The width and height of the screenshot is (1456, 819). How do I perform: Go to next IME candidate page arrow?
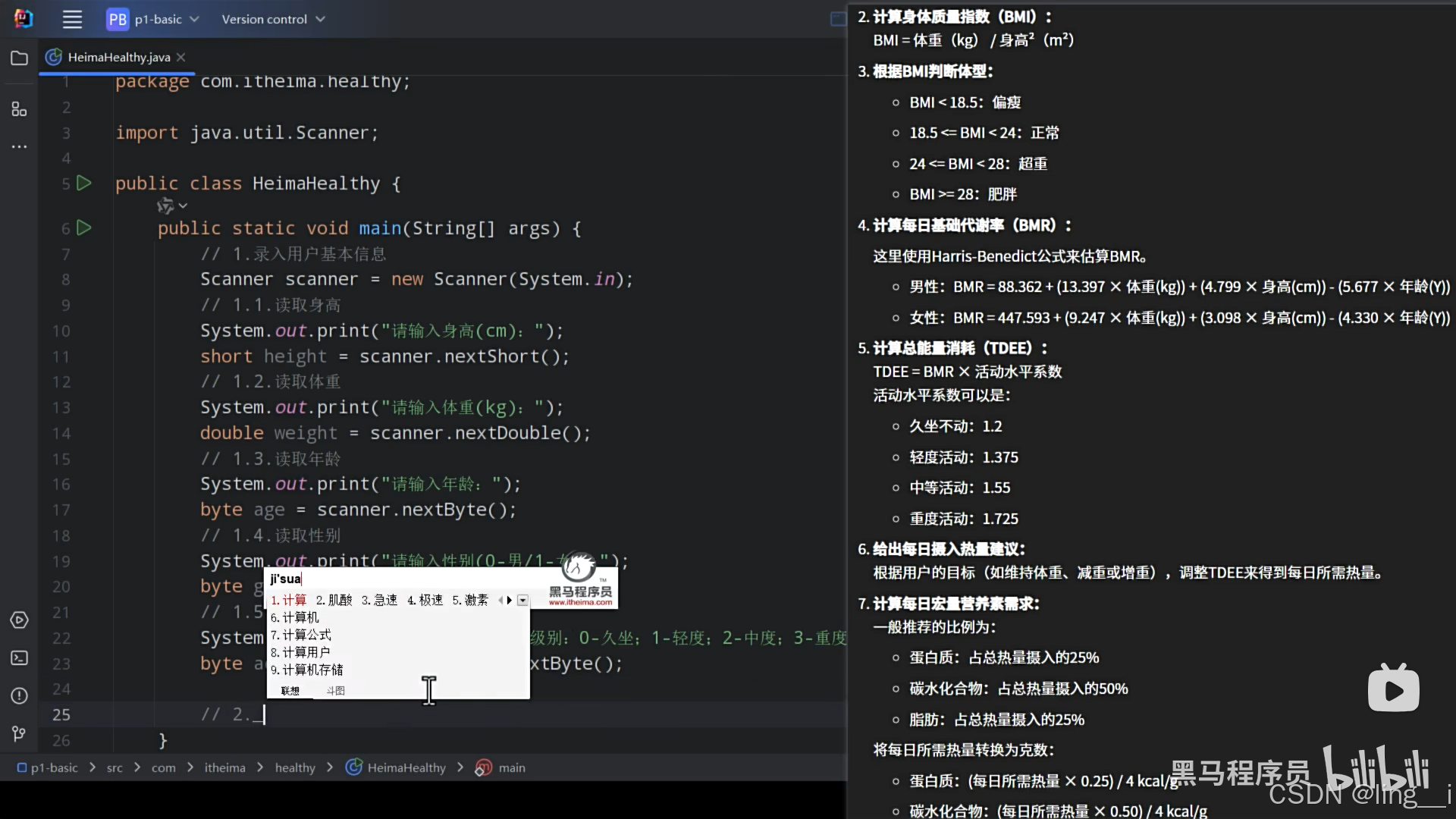pos(509,600)
